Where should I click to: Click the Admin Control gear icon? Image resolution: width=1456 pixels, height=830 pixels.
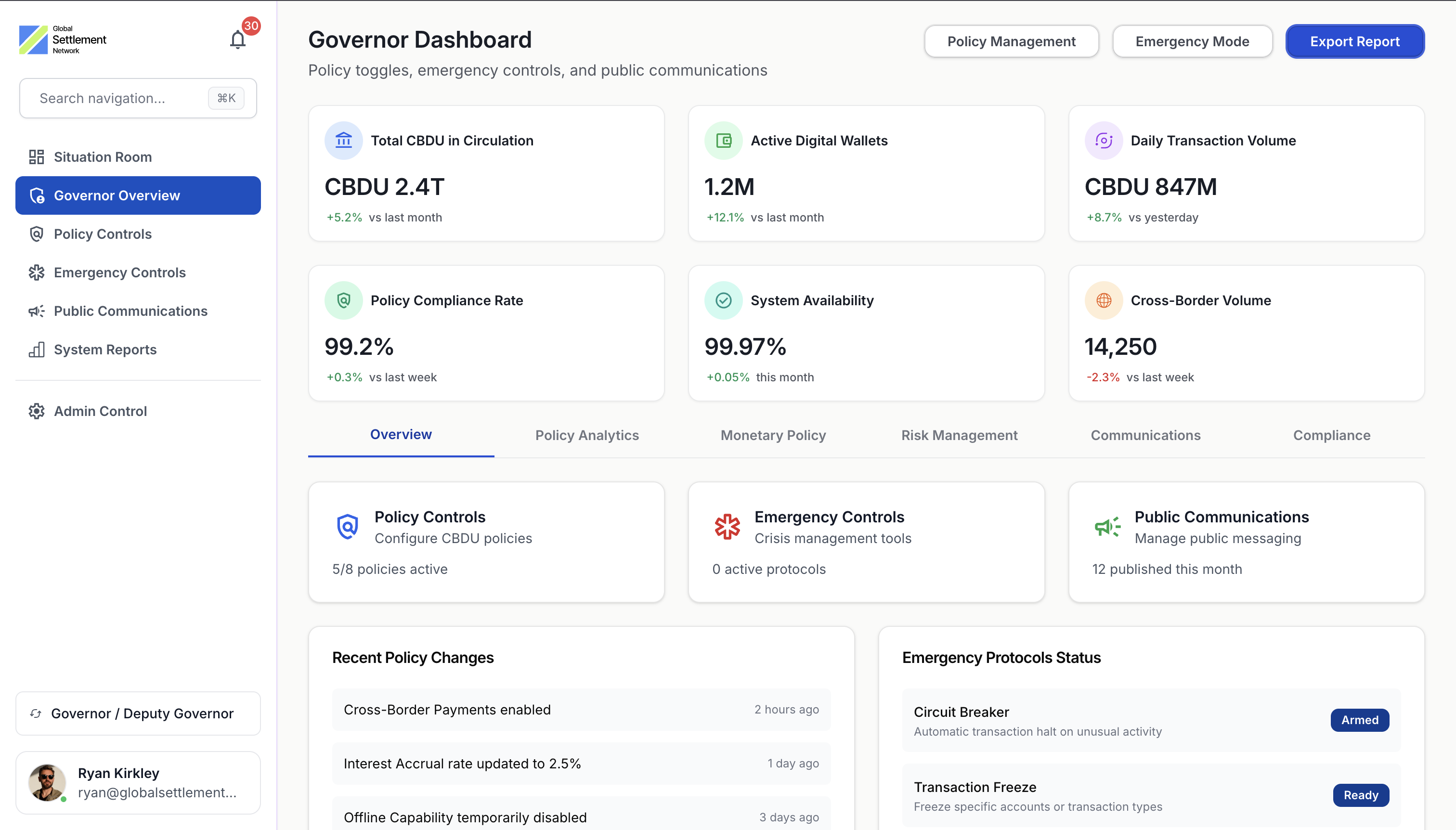pos(37,411)
